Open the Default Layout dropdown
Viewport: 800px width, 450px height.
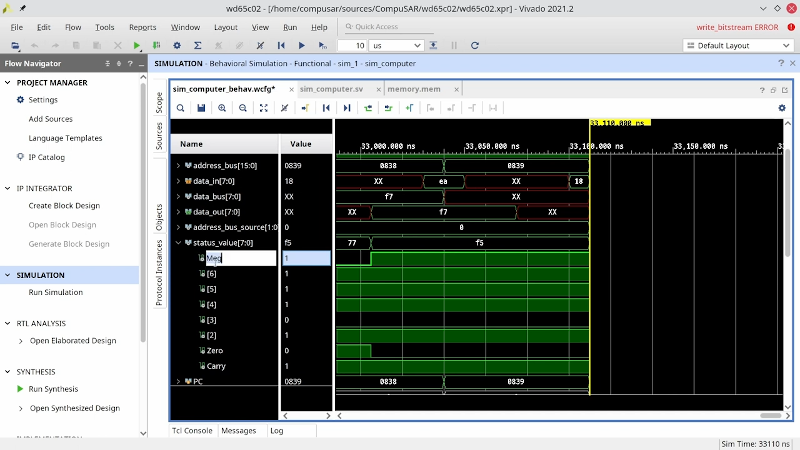(736, 45)
